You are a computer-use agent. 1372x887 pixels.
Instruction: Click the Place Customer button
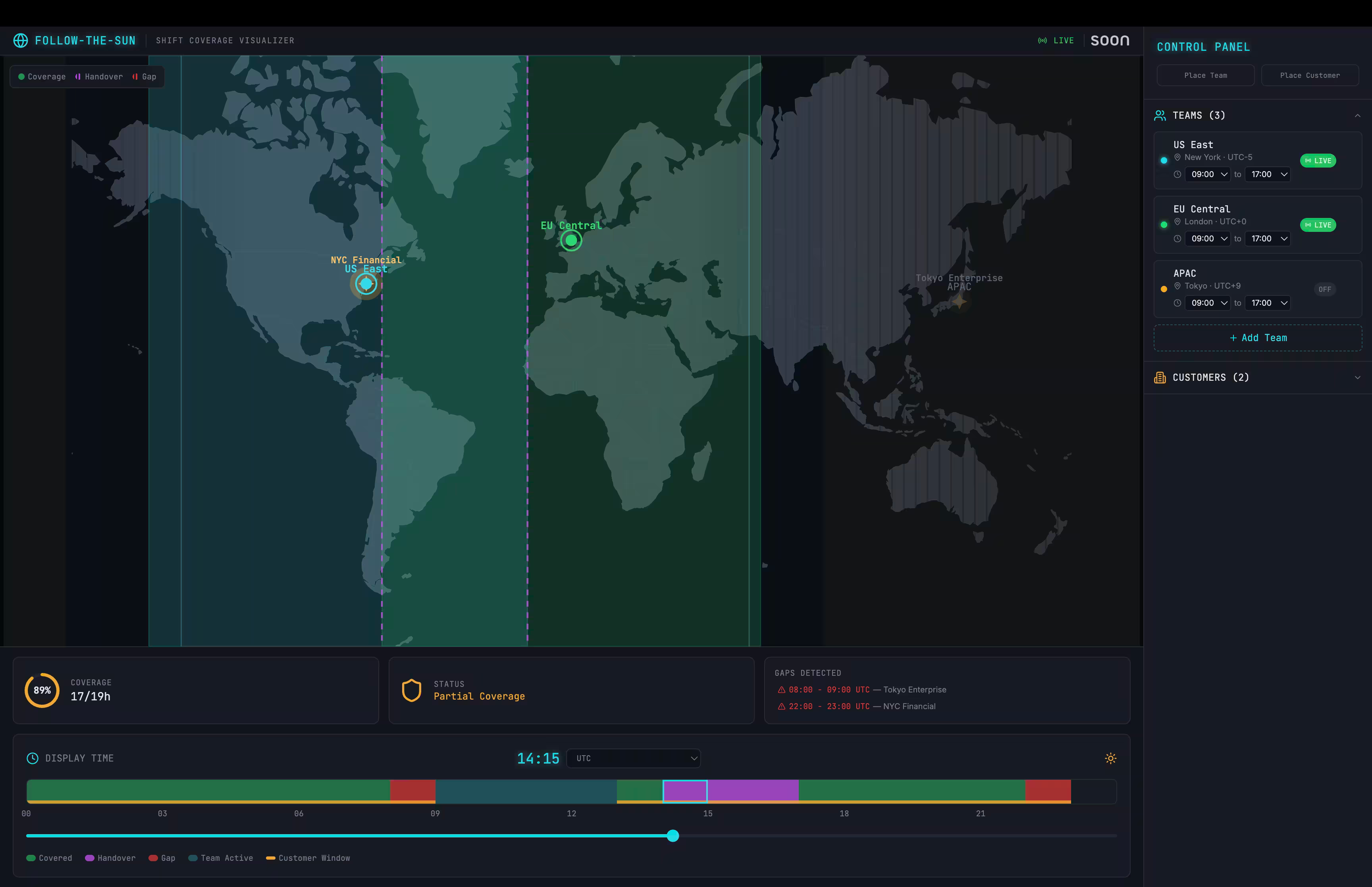(1310, 75)
